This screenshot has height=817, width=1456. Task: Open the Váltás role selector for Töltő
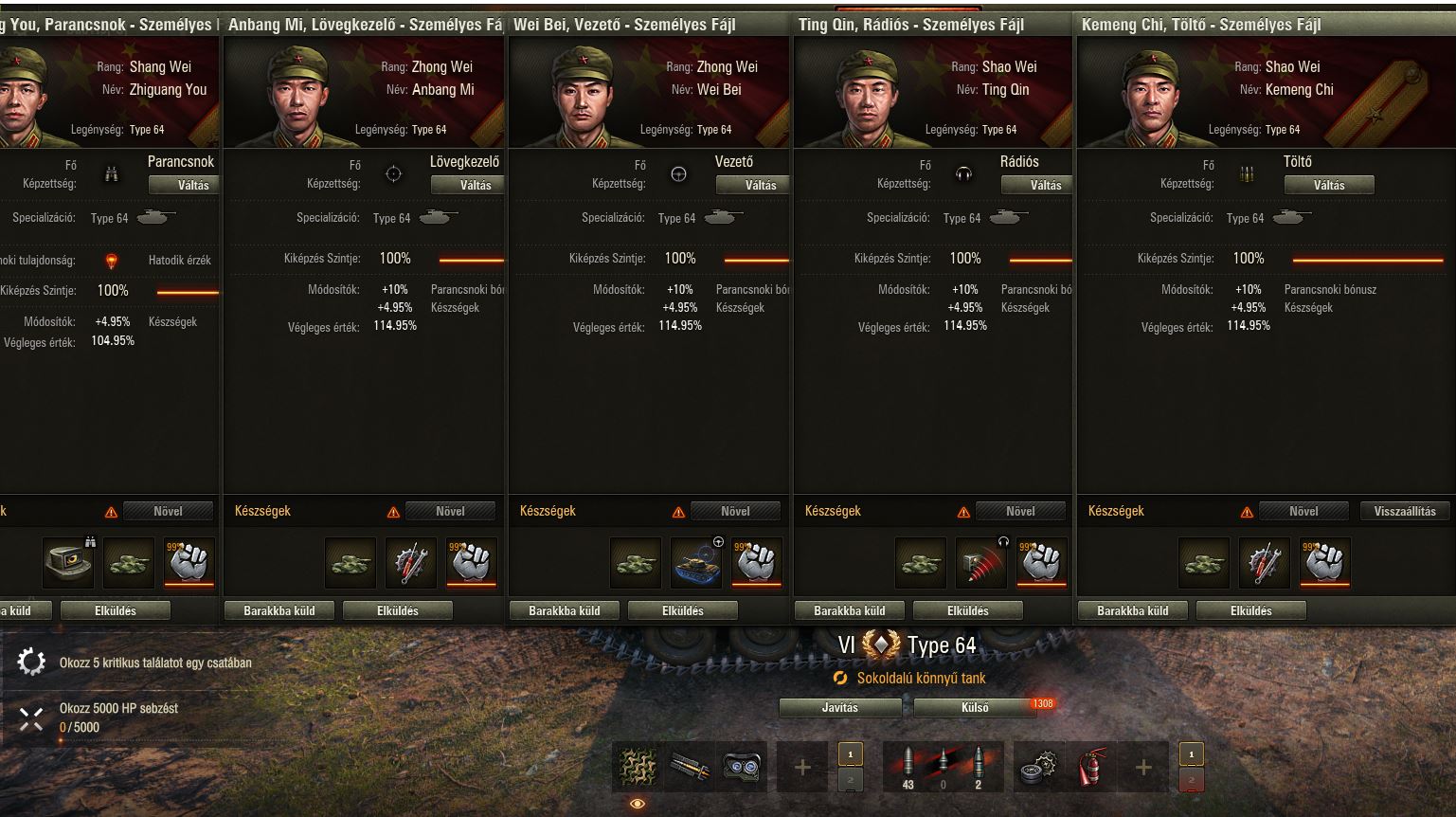pyautogui.click(x=1328, y=185)
